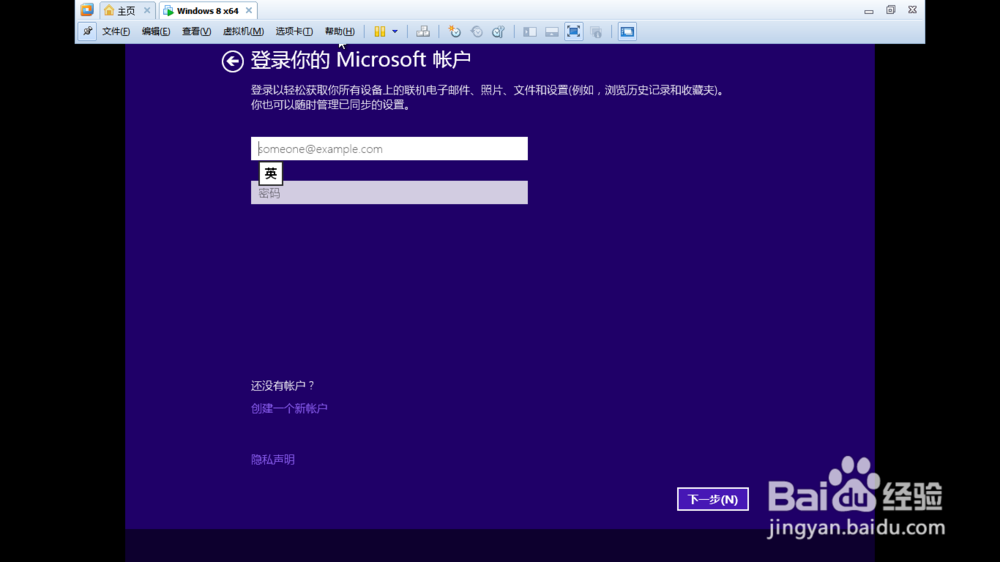Click the 英 input method indicator

[270, 173]
